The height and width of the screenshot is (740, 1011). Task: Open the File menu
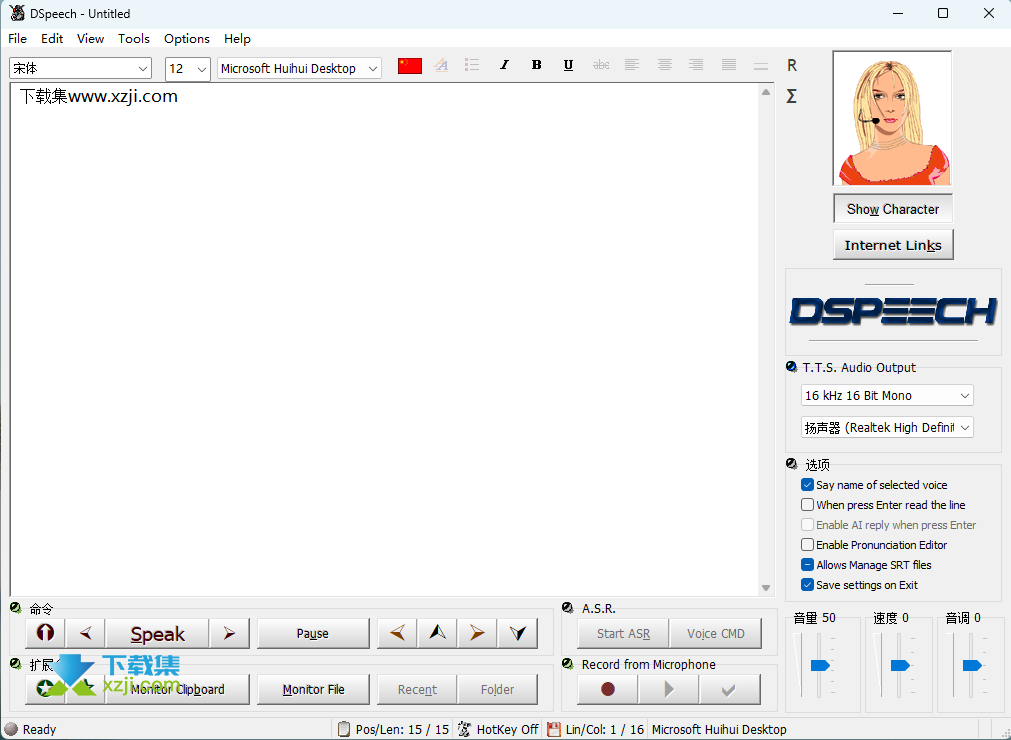(x=17, y=39)
